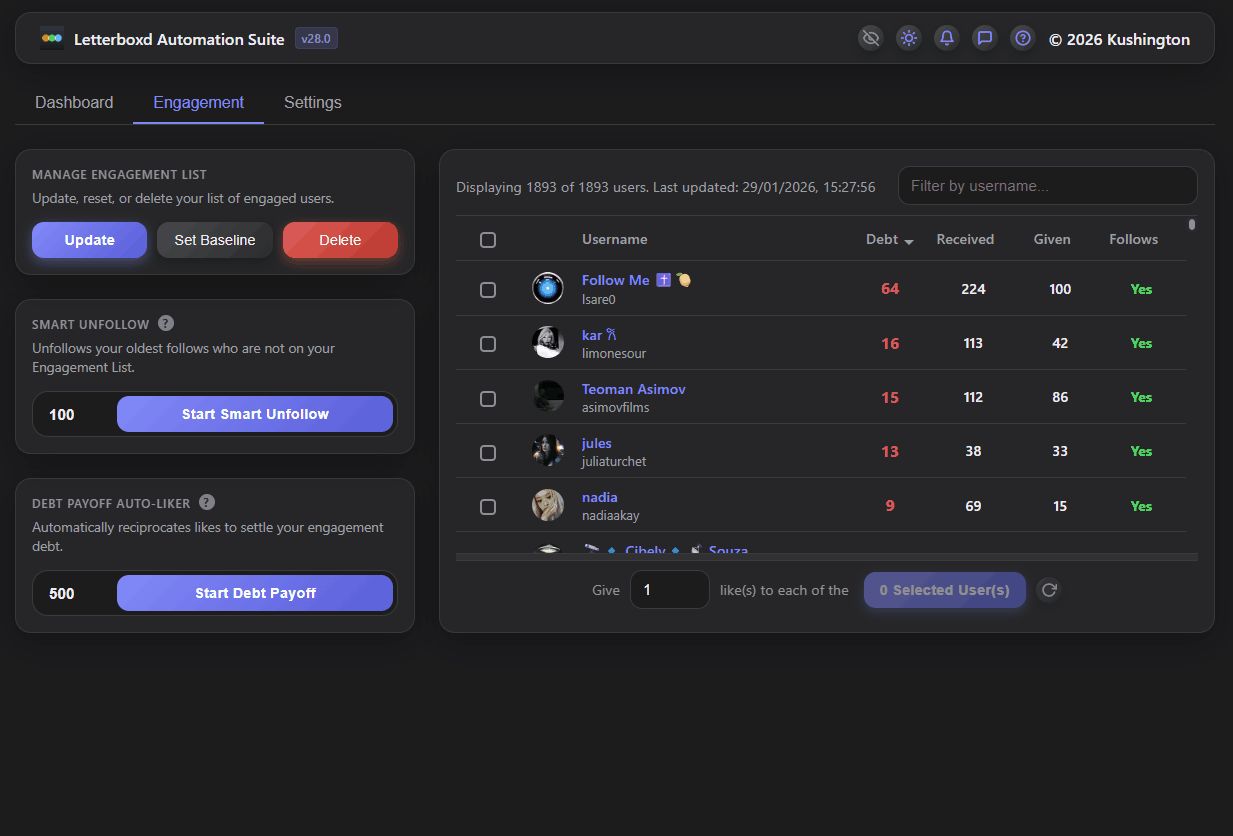Click the debt value 9 for nadia
The image size is (1233, 836).
click(890, 506)
